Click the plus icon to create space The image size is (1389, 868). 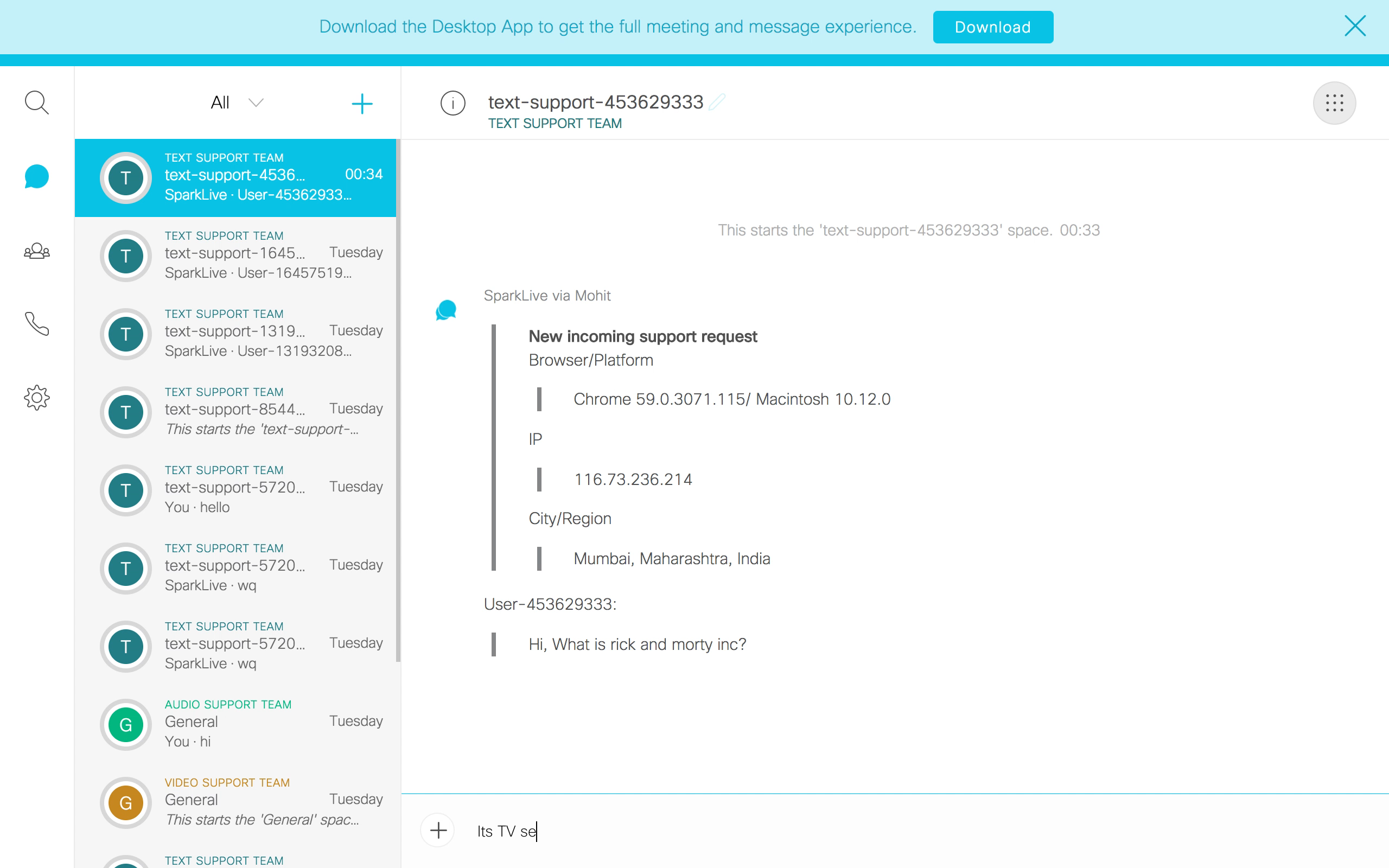tap(362, 104)
